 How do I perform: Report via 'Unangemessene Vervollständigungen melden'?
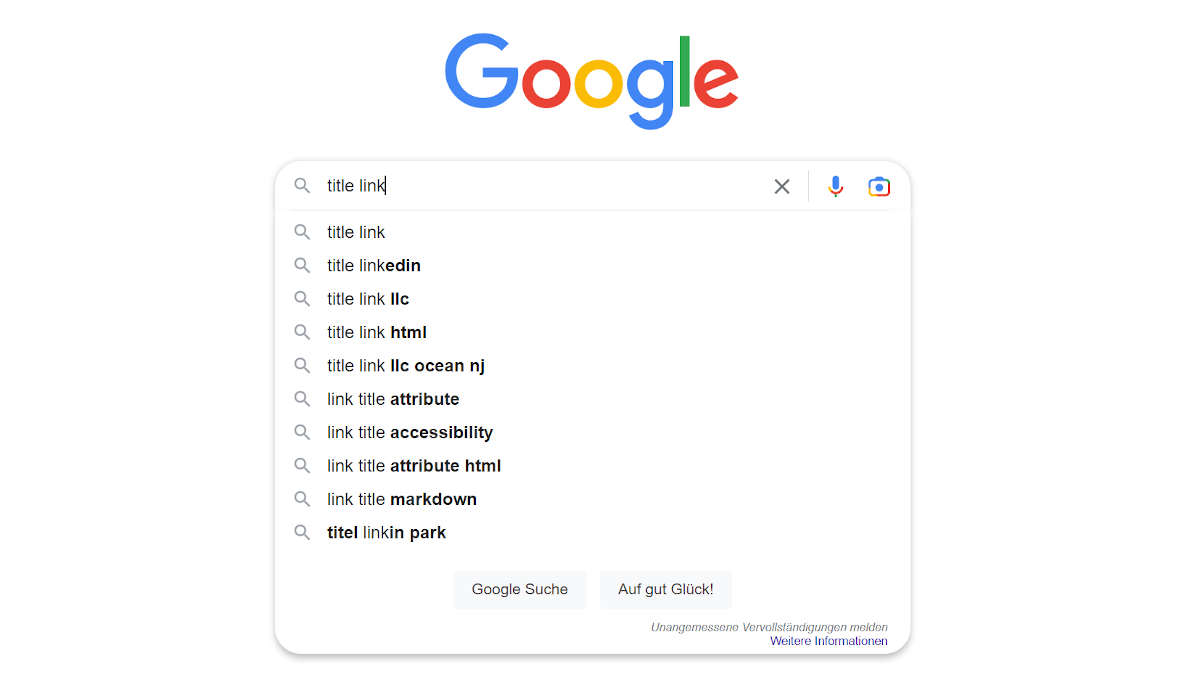[768, 626]
